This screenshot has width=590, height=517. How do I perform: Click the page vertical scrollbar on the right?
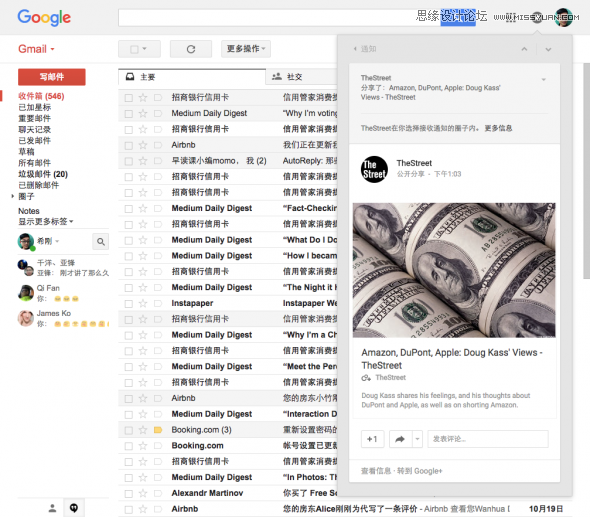(x=586, y=171)
